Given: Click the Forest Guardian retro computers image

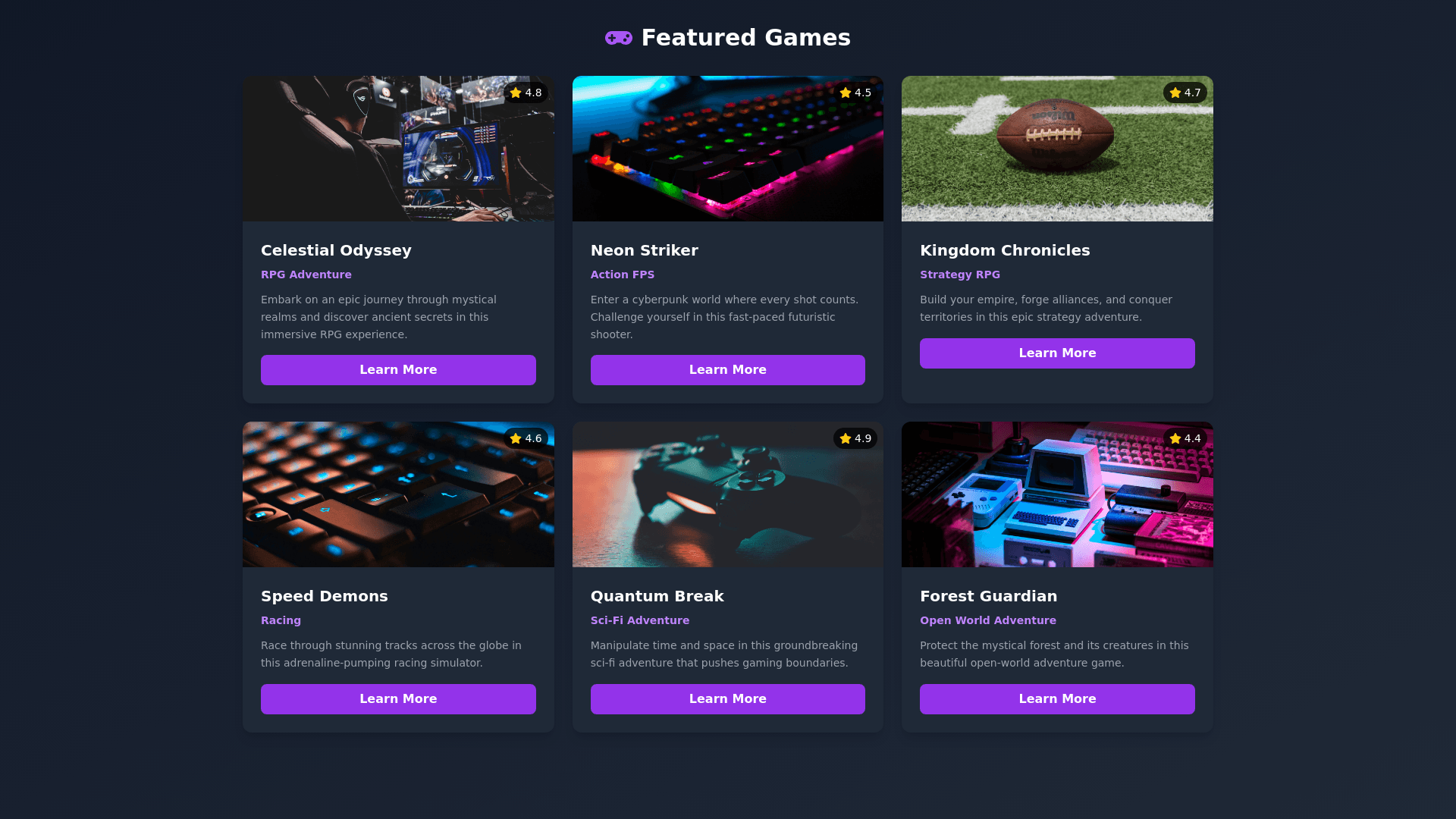Looking at the screenshot, I should tap(1057, 494).
